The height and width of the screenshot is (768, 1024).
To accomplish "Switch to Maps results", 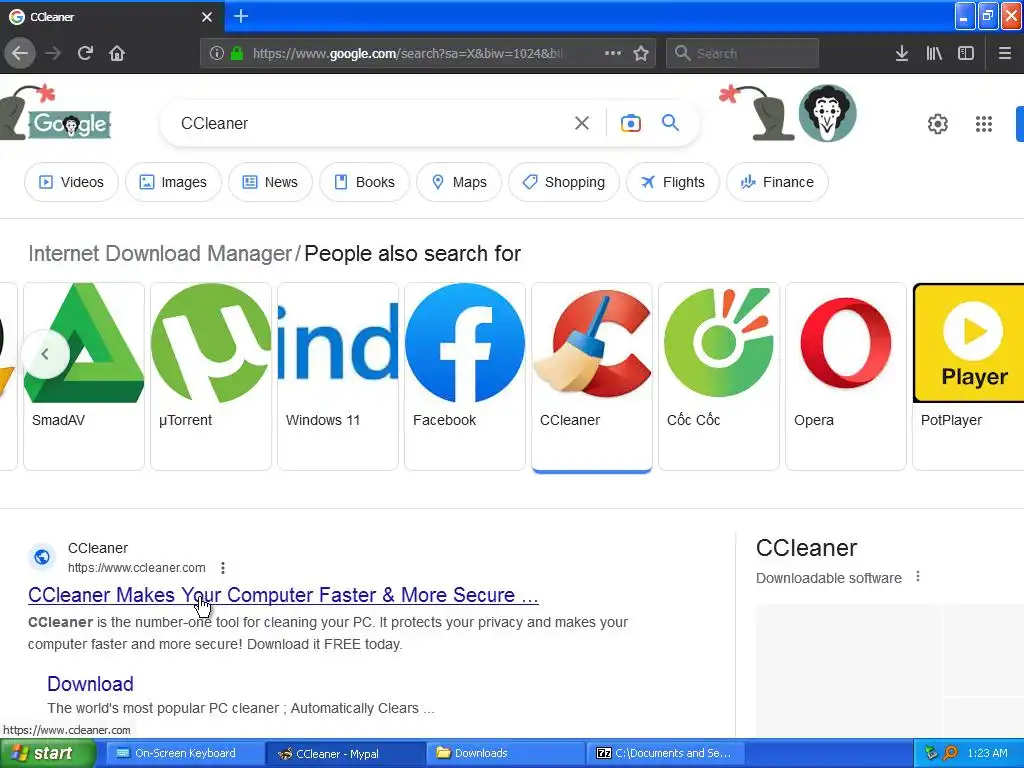I will (459, 182).
